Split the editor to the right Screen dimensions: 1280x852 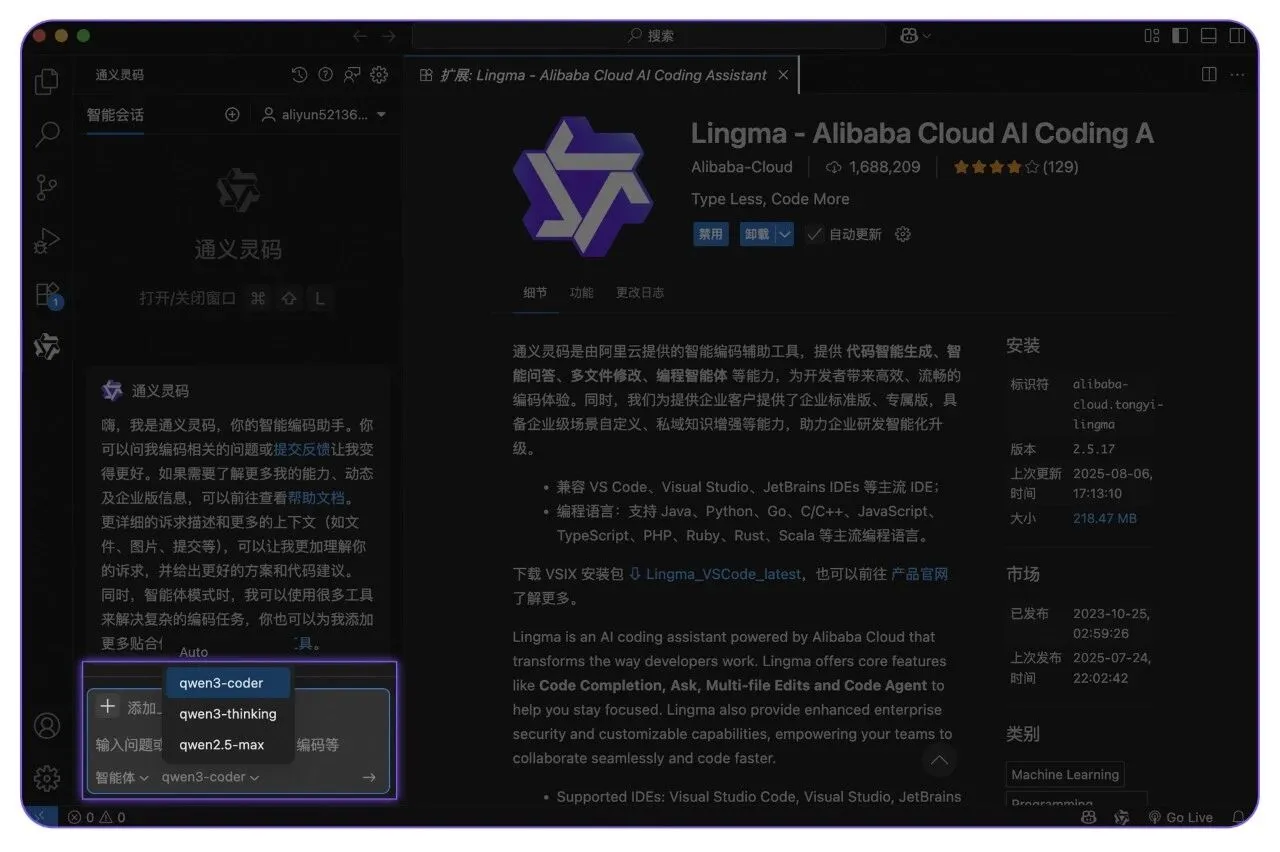[1209, 75]
